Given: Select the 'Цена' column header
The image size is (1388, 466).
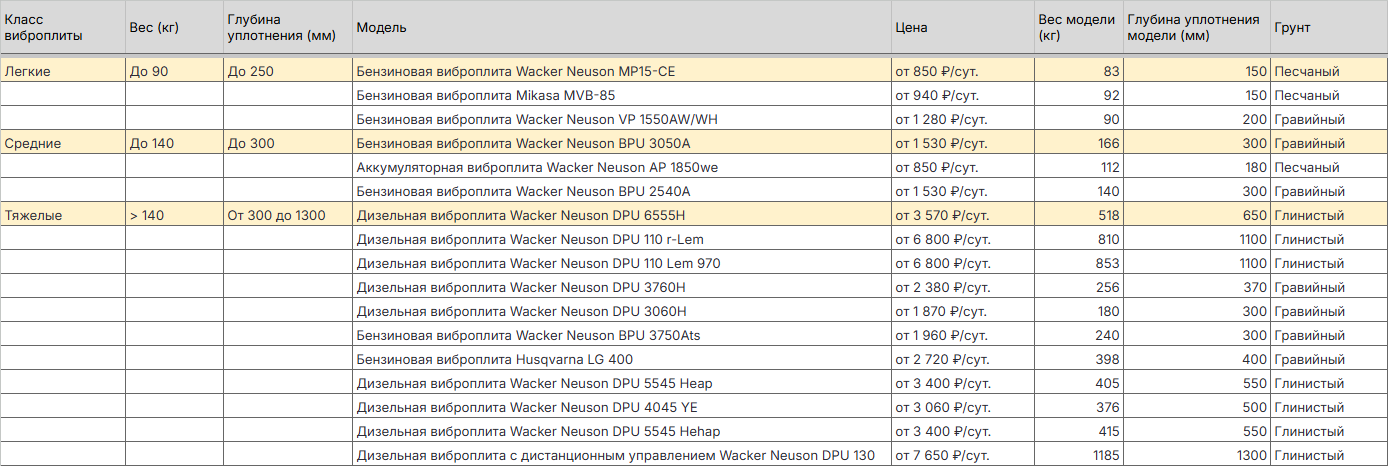Looking at the screenshot, I should coord(963,28).
